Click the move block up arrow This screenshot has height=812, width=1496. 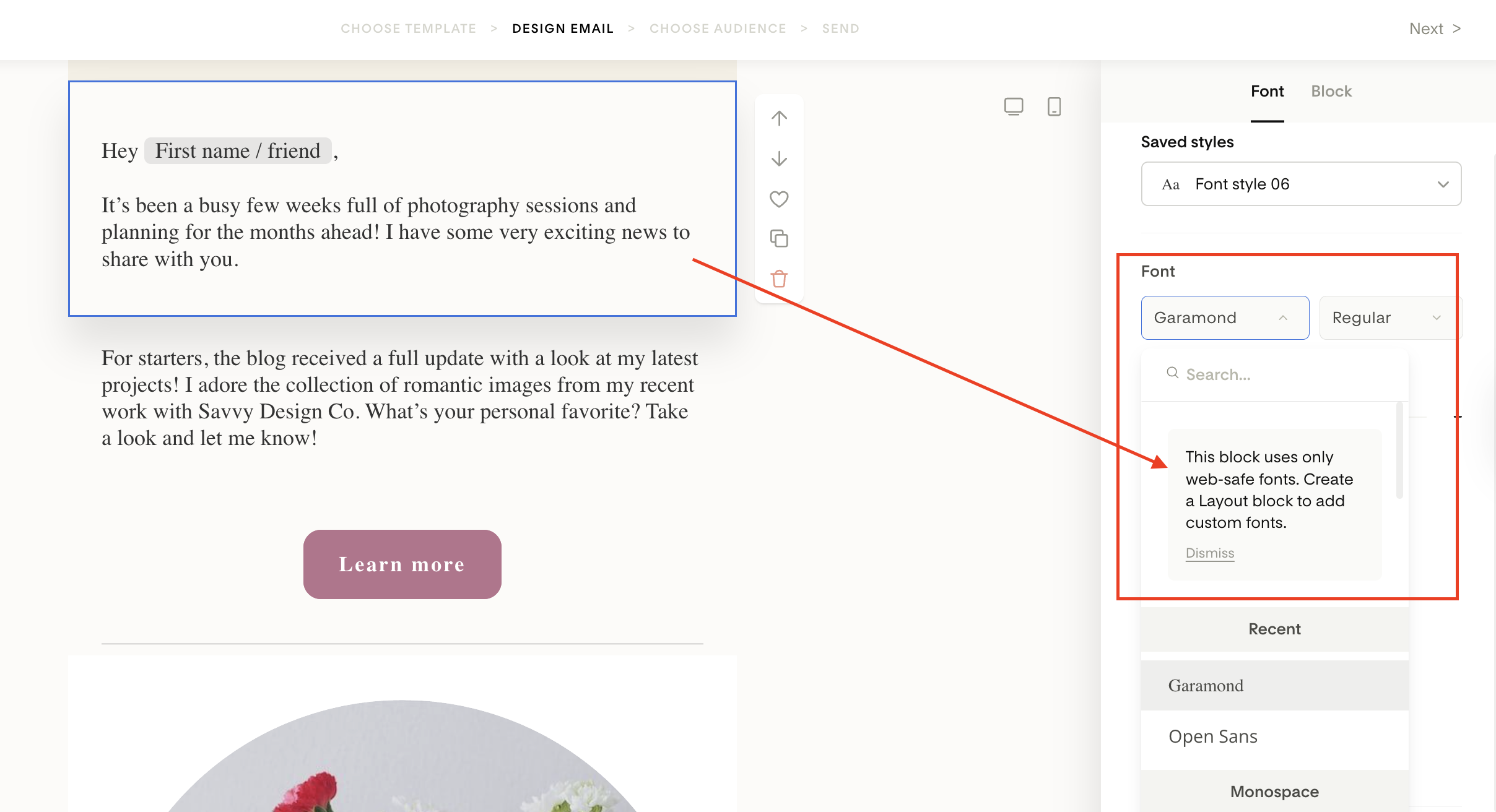click(x=779, y=118)
